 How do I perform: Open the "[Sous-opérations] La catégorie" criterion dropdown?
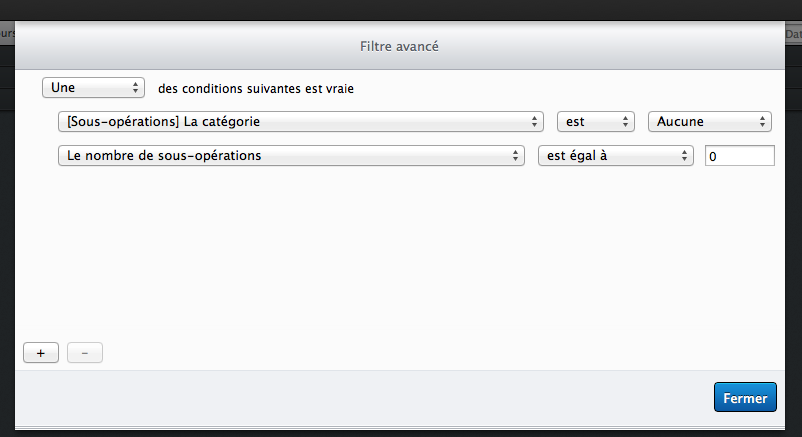[x=300, y=122]
